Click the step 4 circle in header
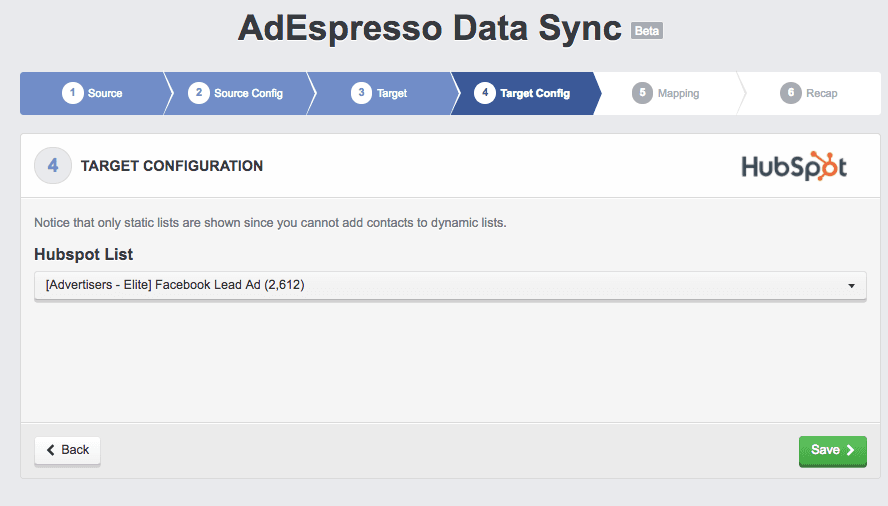The height and width of the screenshot is (506, 888). click(x=53, y=166)
